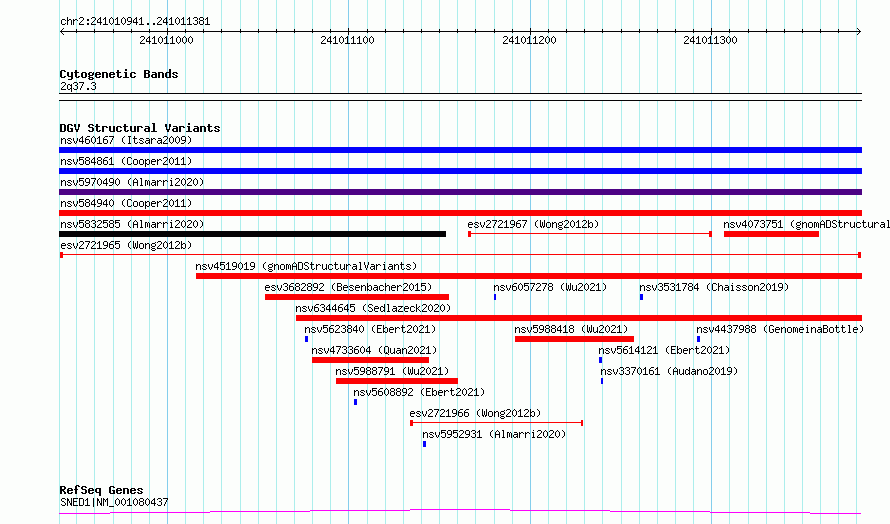Open the nsv6057278 (Wu2021) label
This screenshot has width=890, height=524.
[550, 287]
